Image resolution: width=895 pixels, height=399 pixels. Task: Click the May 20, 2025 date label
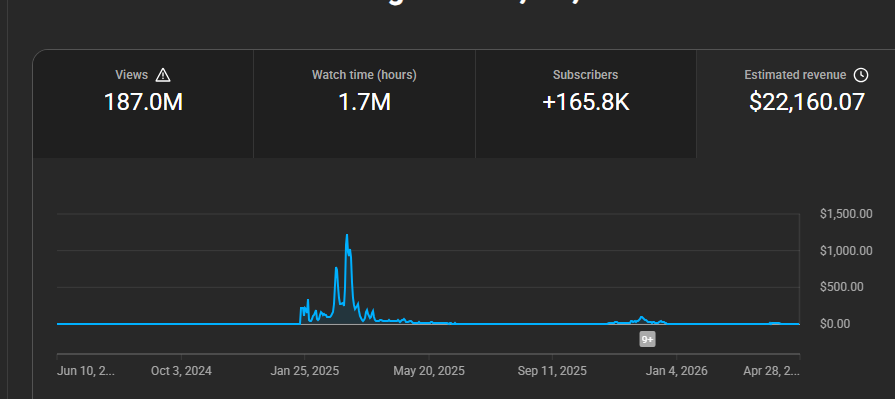429,371
